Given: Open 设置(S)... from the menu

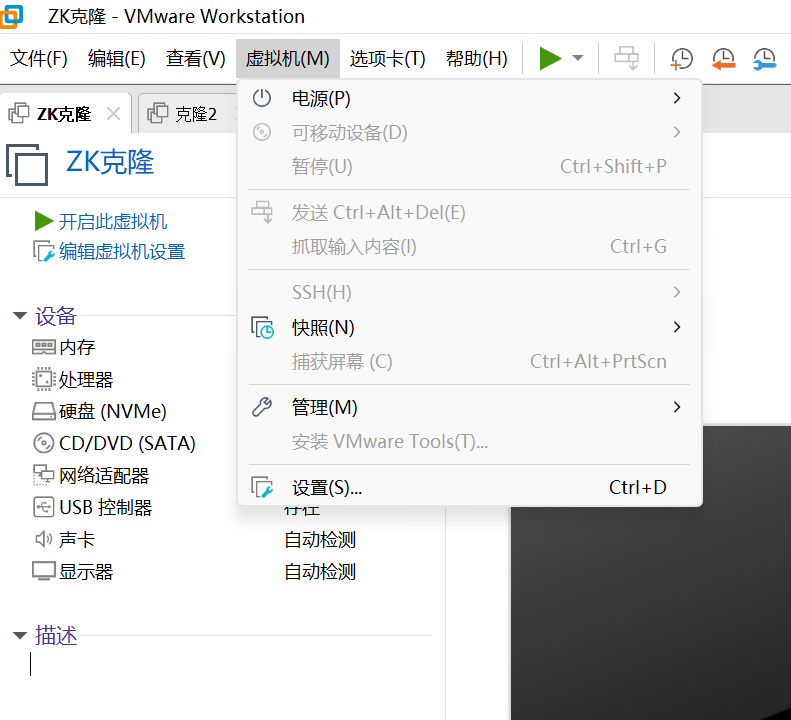Looking at the screenshot, I should pyautogui.click(x=470, y=487).
